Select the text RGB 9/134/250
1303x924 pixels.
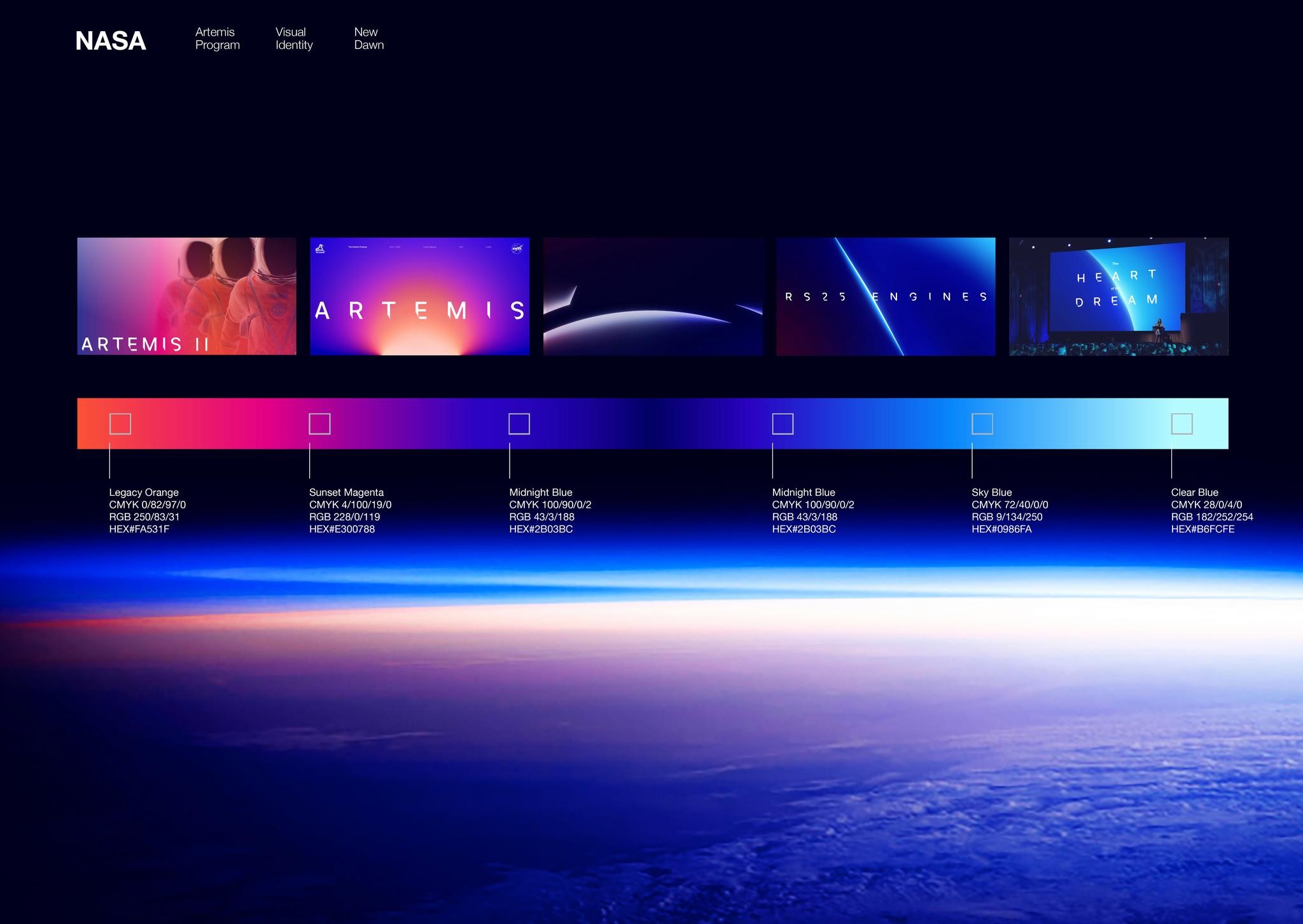(x=1007, y=517)
